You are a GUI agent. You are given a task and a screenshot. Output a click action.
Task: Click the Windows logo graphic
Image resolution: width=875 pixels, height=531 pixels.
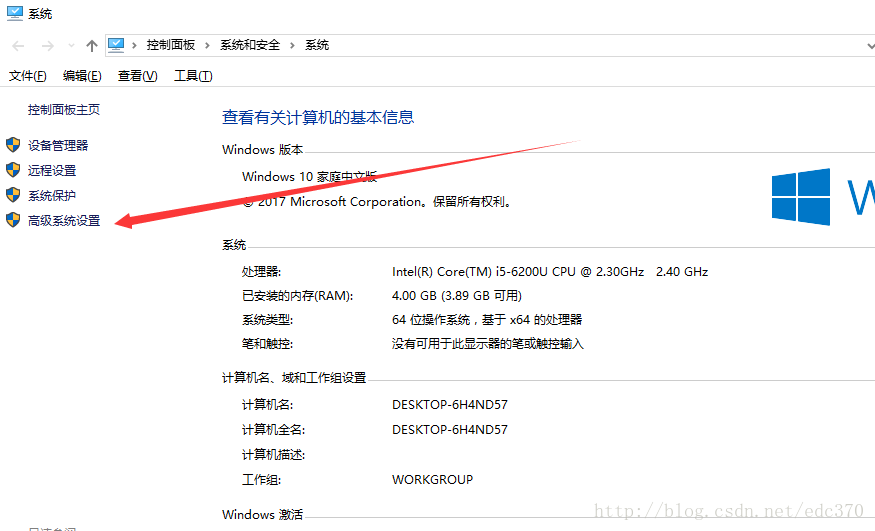click(801, 196)
